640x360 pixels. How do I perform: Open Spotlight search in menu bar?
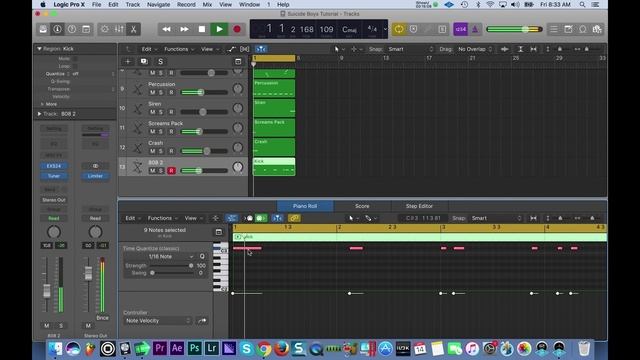pyautogui.click(x=582, y=4)
